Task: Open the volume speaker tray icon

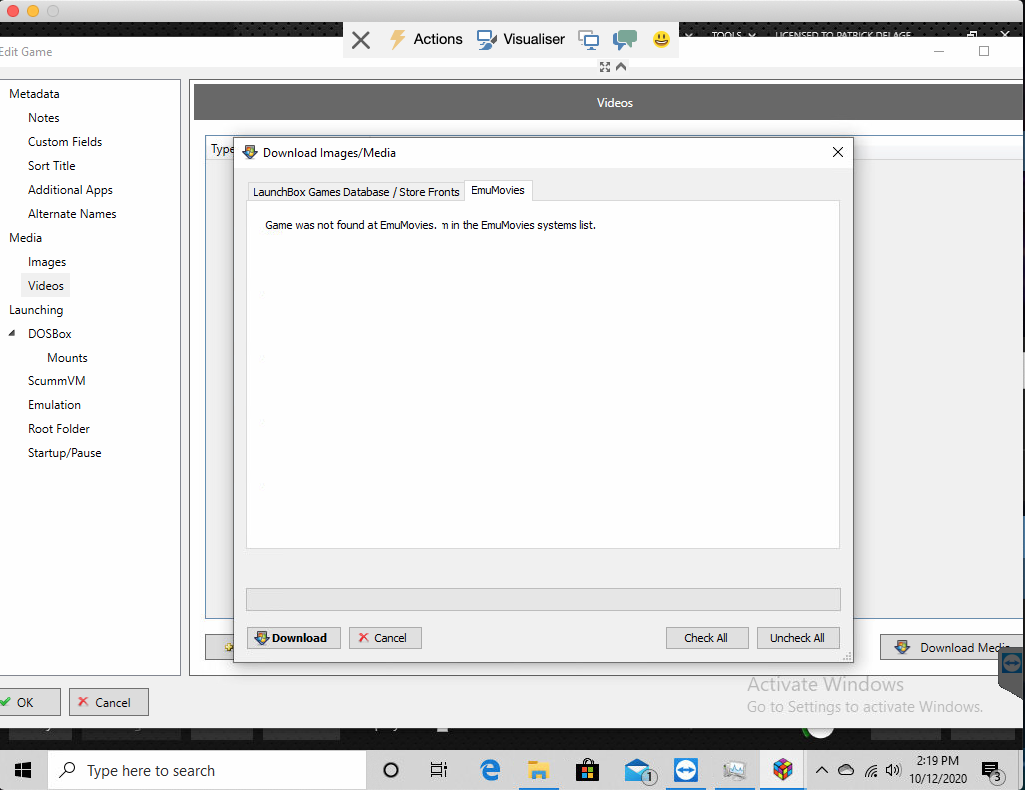Action: 893,770
